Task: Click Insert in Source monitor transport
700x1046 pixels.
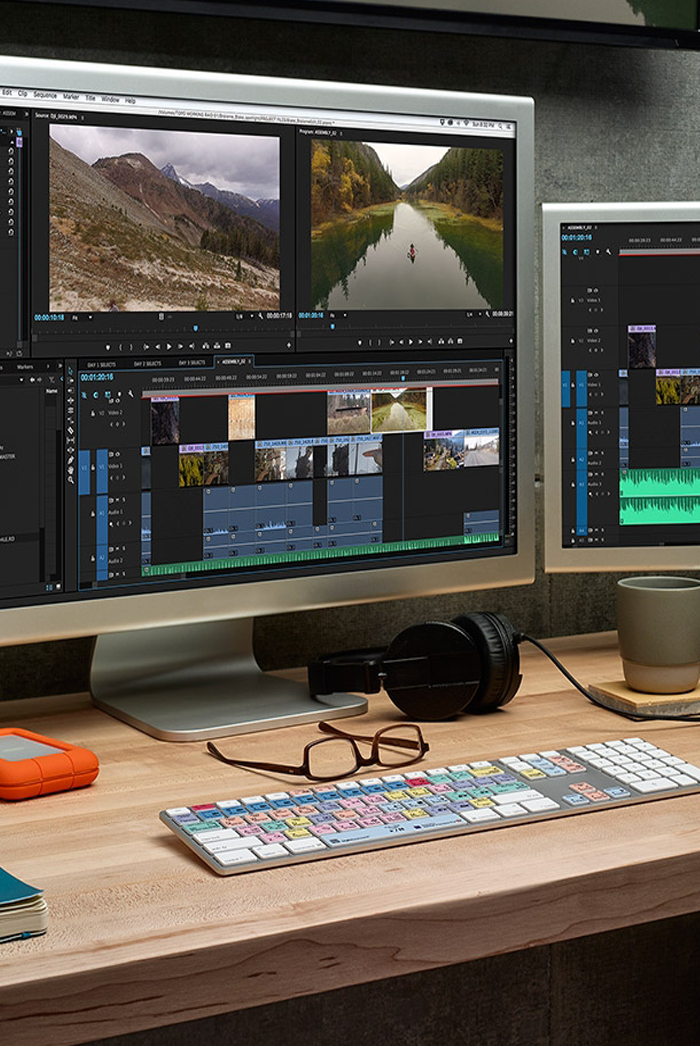Action: (x=206, y=346)
